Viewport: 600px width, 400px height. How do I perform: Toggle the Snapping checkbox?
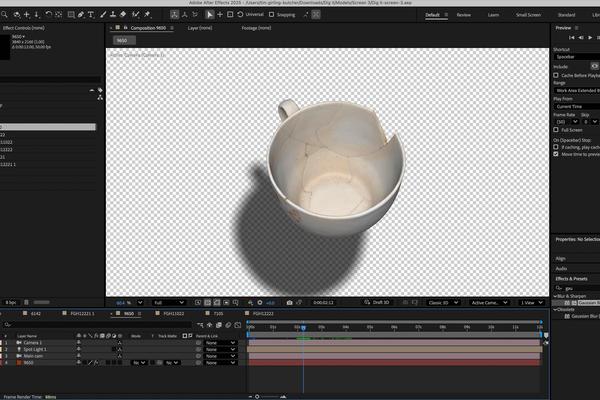tap(271, 15)
